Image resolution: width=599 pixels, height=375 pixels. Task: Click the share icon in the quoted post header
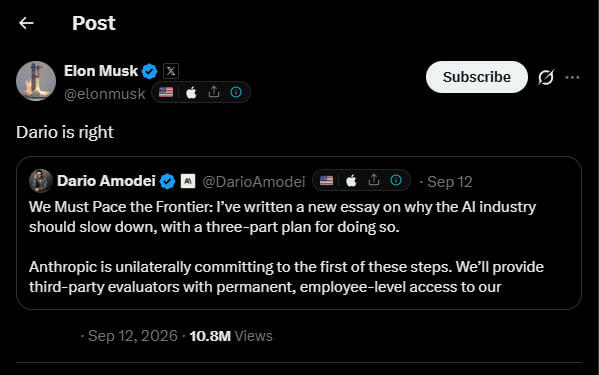tap(374, 179)
